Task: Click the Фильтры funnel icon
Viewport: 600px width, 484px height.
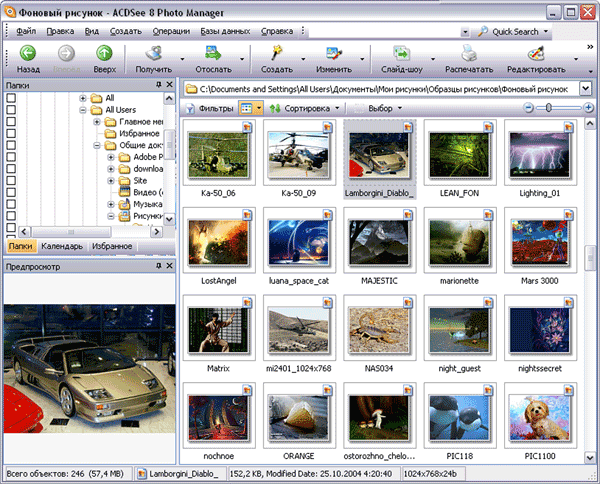Action: point(190,109)
